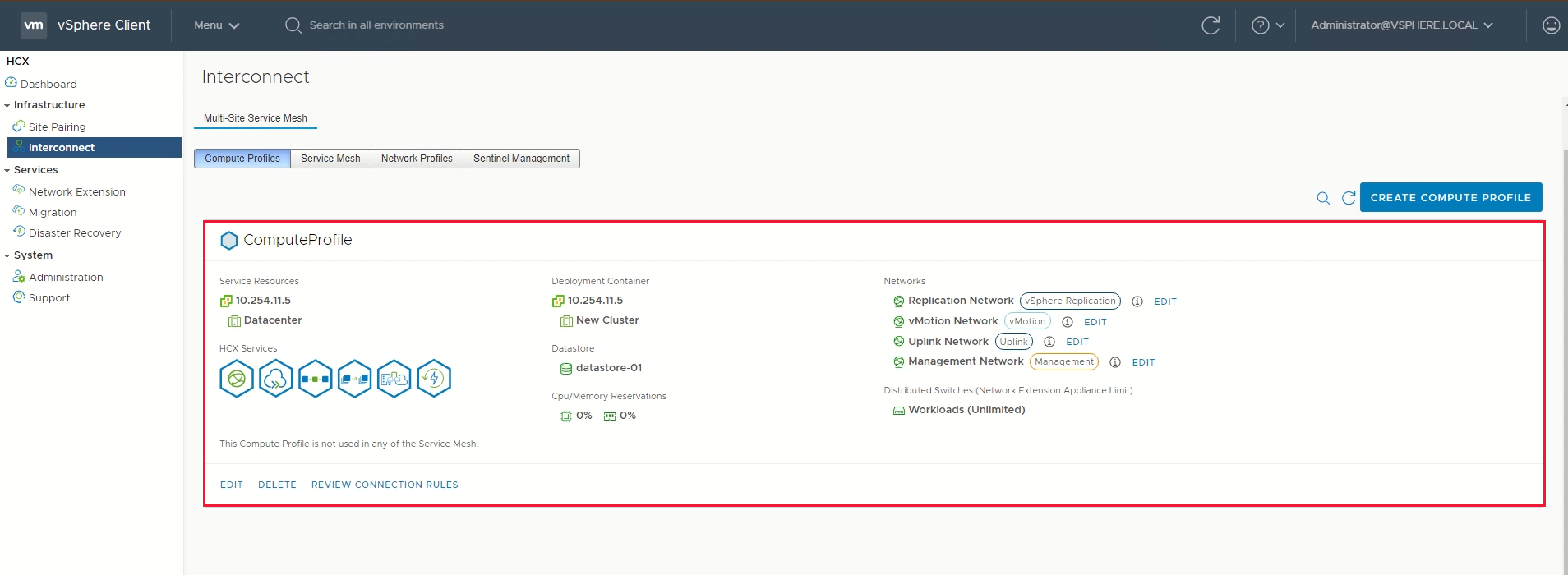Click the datastore-01 disk icon

(566, 369)
